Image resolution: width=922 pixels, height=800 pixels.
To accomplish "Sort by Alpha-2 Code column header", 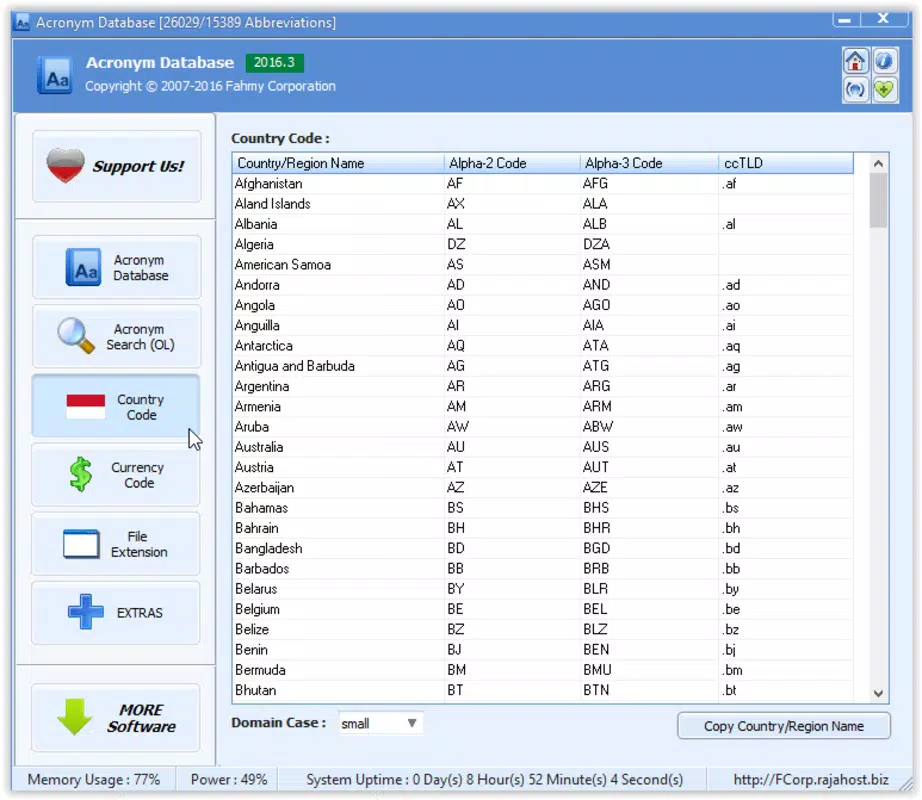I will coord(512,163).
